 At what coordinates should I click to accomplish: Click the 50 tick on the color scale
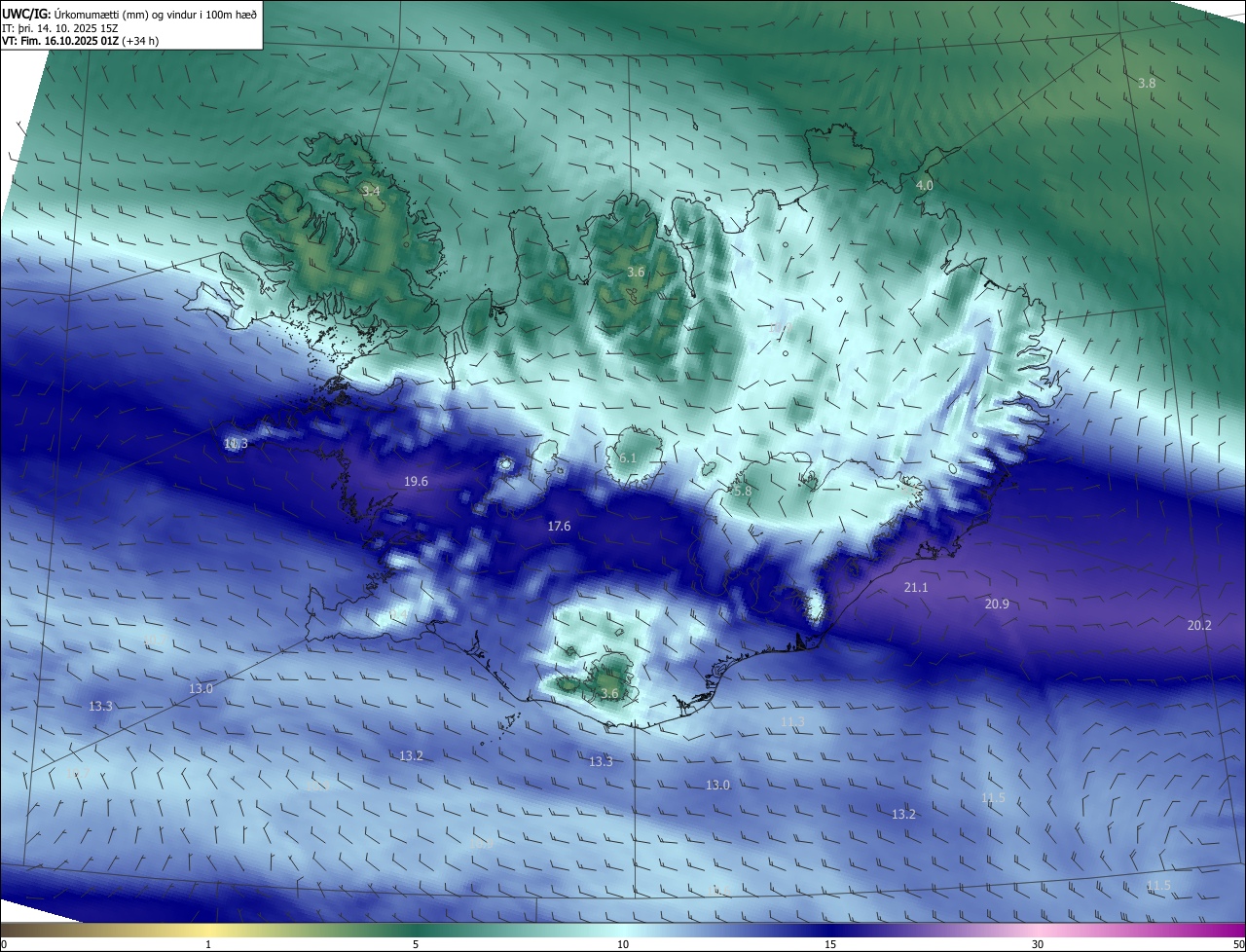tap(1238, 945)
